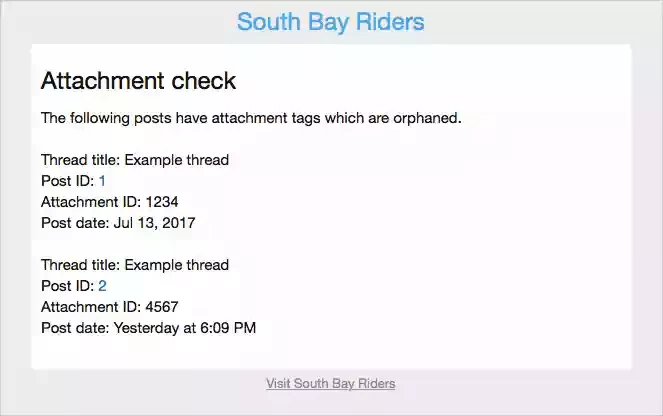Open the Visit South Bay Riders link
This screenshot has width=663, height=416.
click(330, 384)
